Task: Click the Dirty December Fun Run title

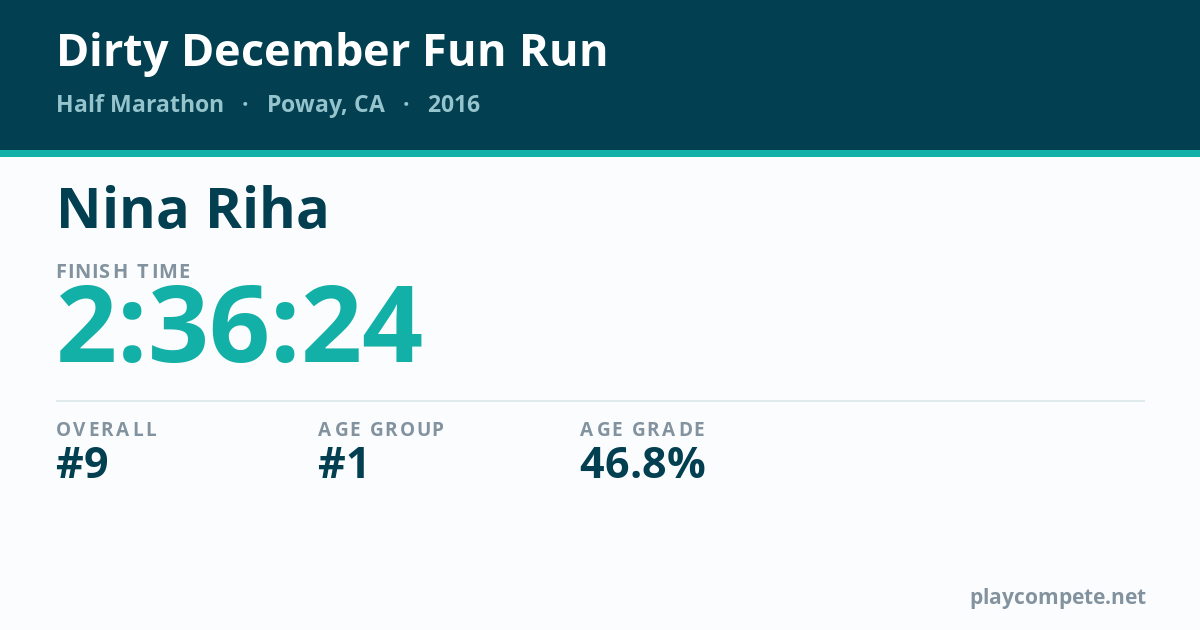Action: pyautogui.click(x=332, y=51)
